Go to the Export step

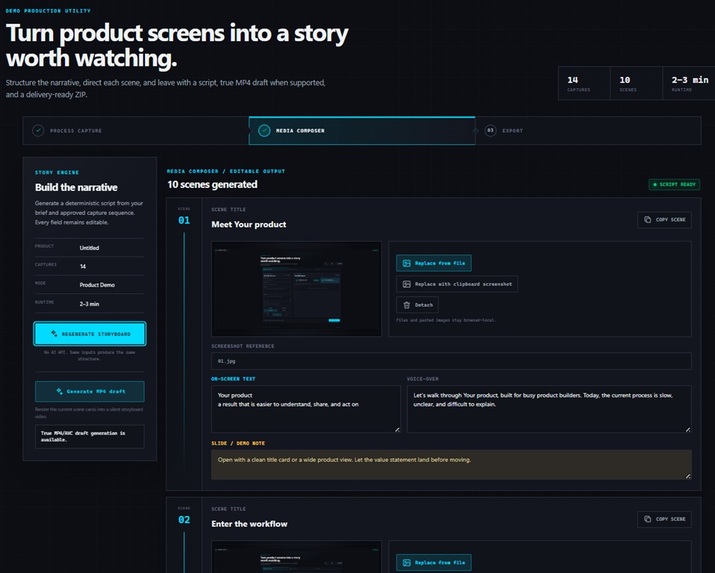click(x=588, y=131)
